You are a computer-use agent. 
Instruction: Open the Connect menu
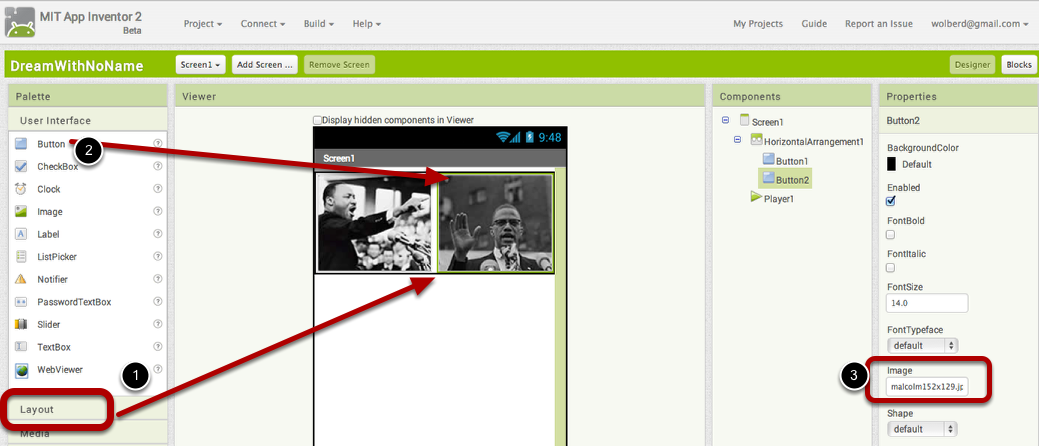pos(262,23)
